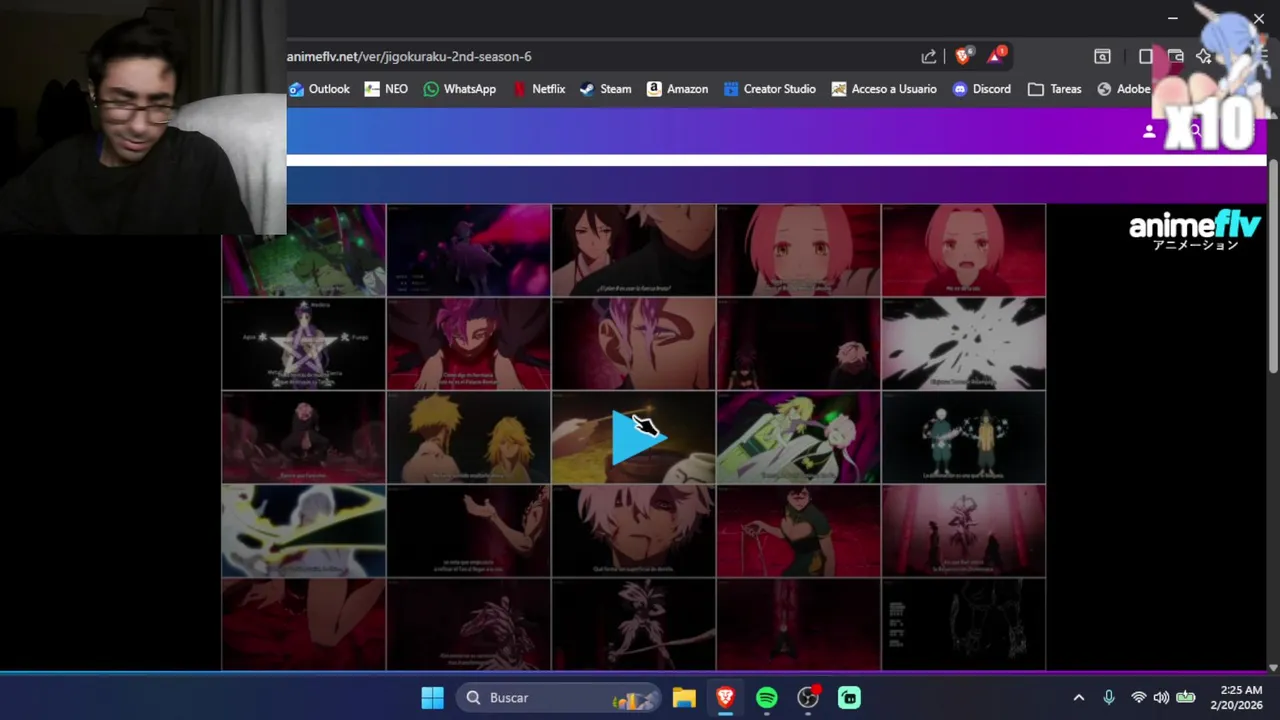Switch to Brave browser in the taskbar
This screenshot has width=1280, height=720.
tap(726, 698)
